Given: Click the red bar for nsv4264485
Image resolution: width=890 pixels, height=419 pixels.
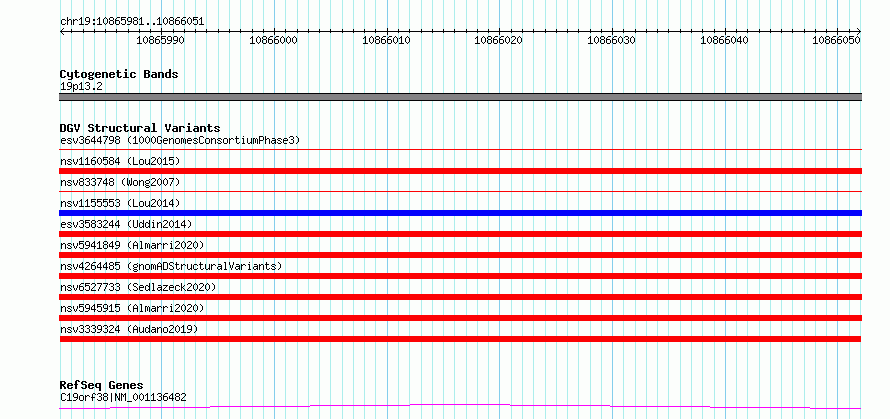Looking at the screenshot, I should tap(460, 276).
